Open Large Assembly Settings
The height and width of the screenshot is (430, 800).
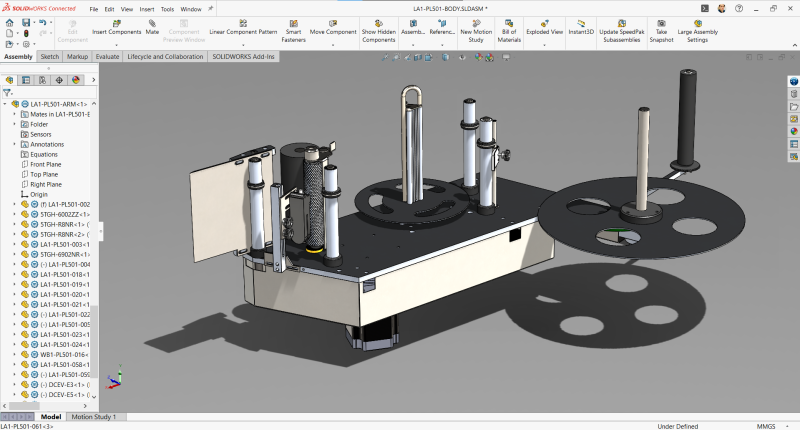point(698,25)
